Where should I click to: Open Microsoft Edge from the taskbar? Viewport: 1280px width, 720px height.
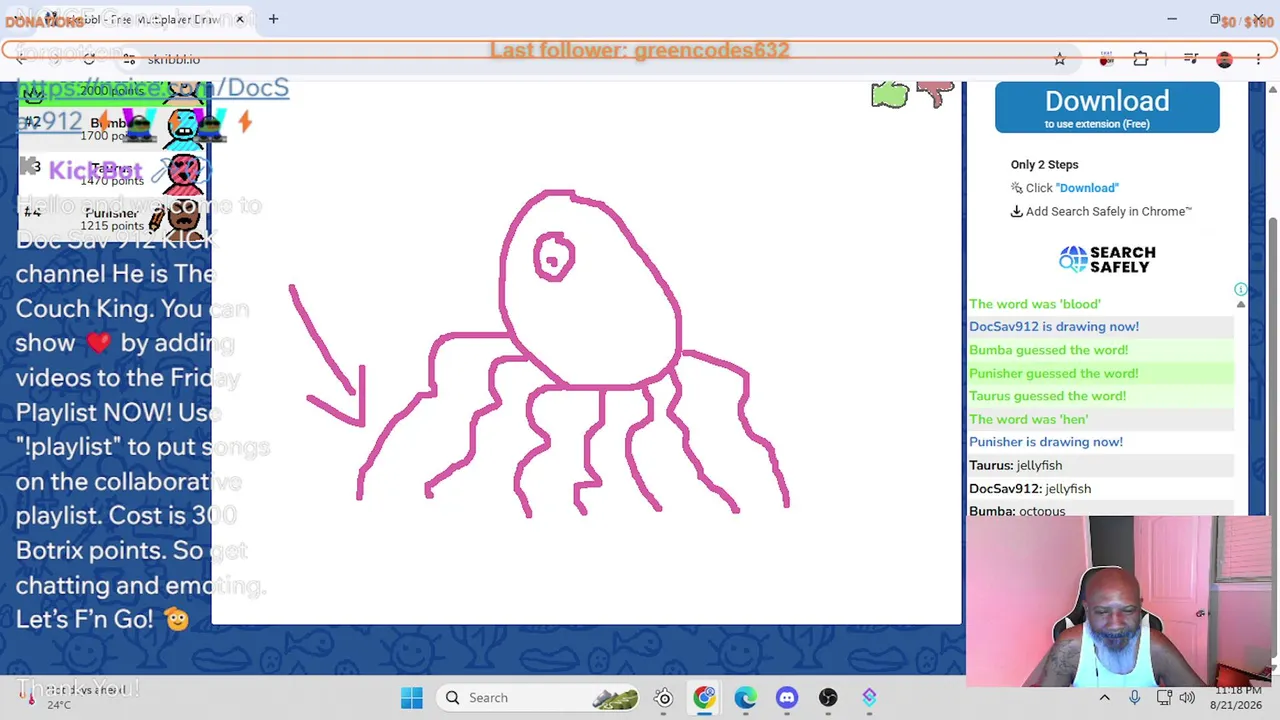click(746, 698)
